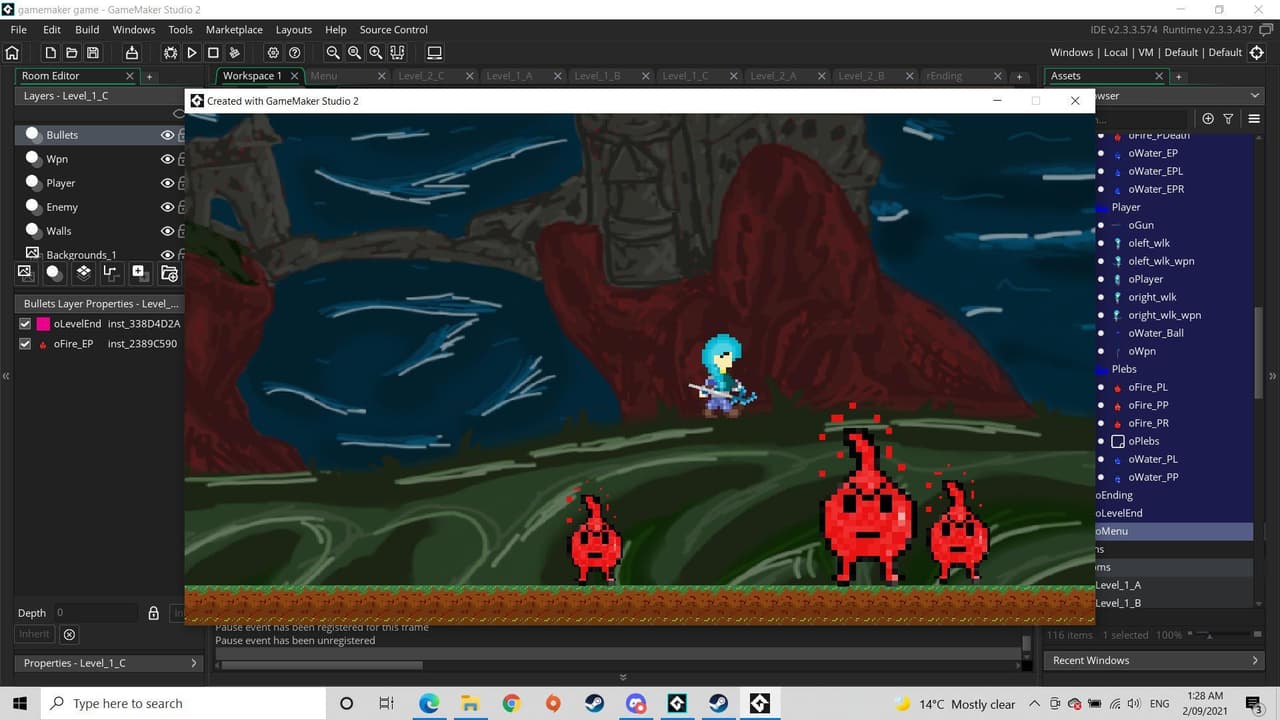Image resolution: width=1280 pixels, height=720 pixels.
Task: Collapse the right dock with the » arrow
Action: coord(1273,376)
